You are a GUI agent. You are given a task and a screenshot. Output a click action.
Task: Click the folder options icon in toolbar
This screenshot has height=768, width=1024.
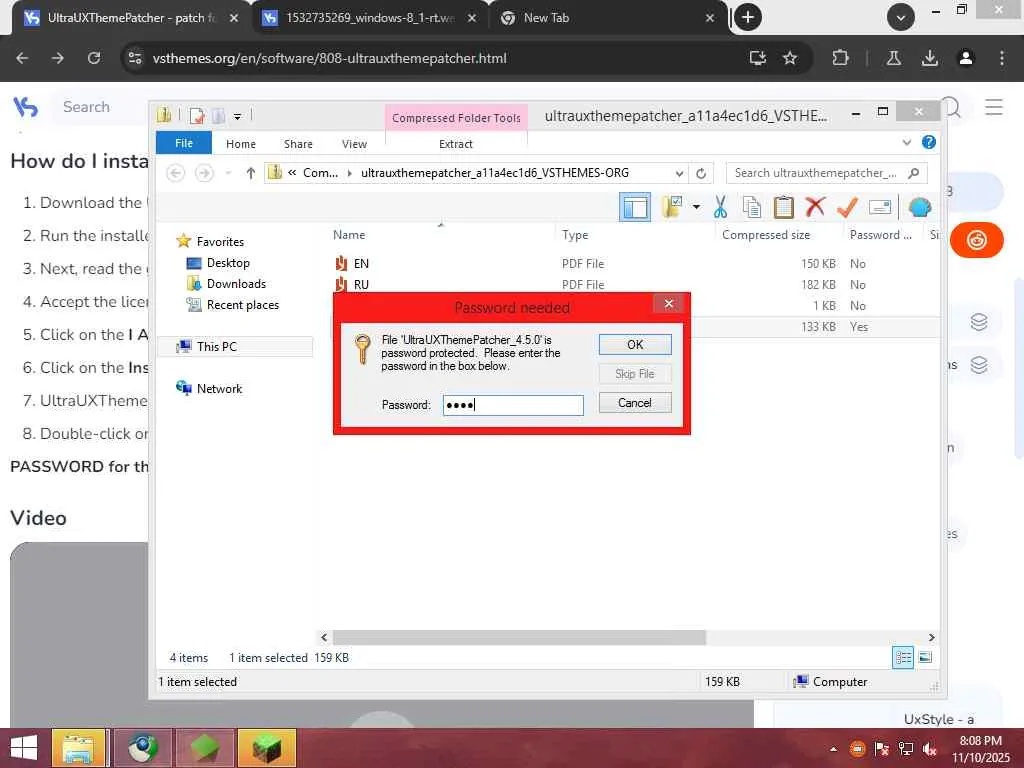pos(672,208)
